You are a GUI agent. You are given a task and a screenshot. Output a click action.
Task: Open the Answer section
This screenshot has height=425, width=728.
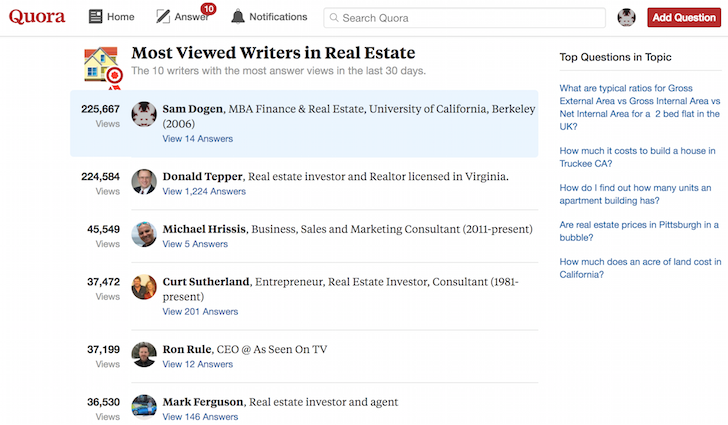click(182, 17)
